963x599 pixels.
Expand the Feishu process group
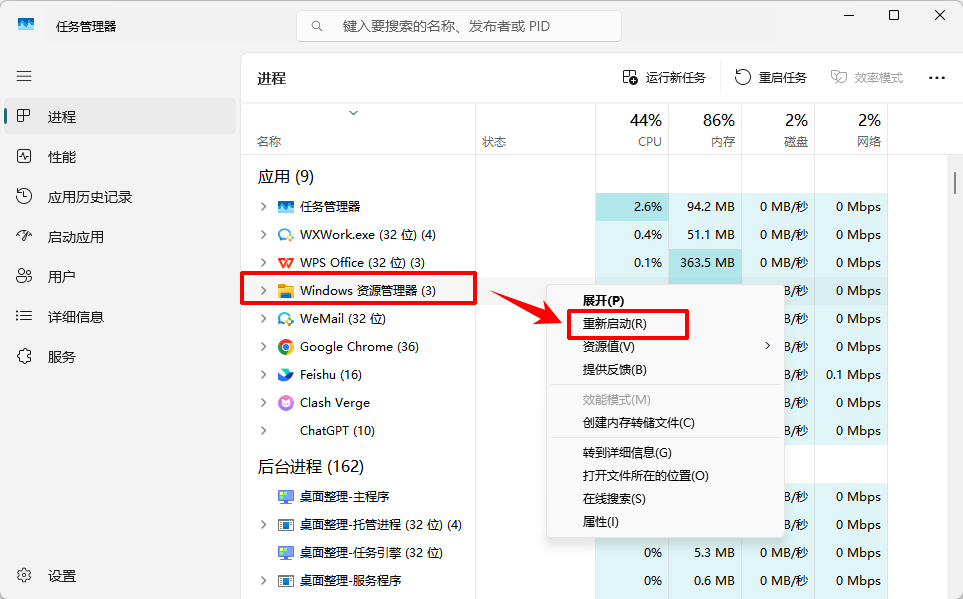(x=263, y=375)
